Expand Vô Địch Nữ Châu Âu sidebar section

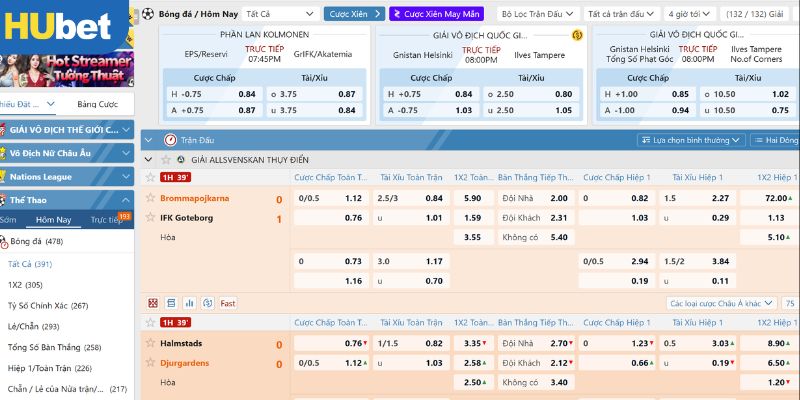click(x=67, y=153)
